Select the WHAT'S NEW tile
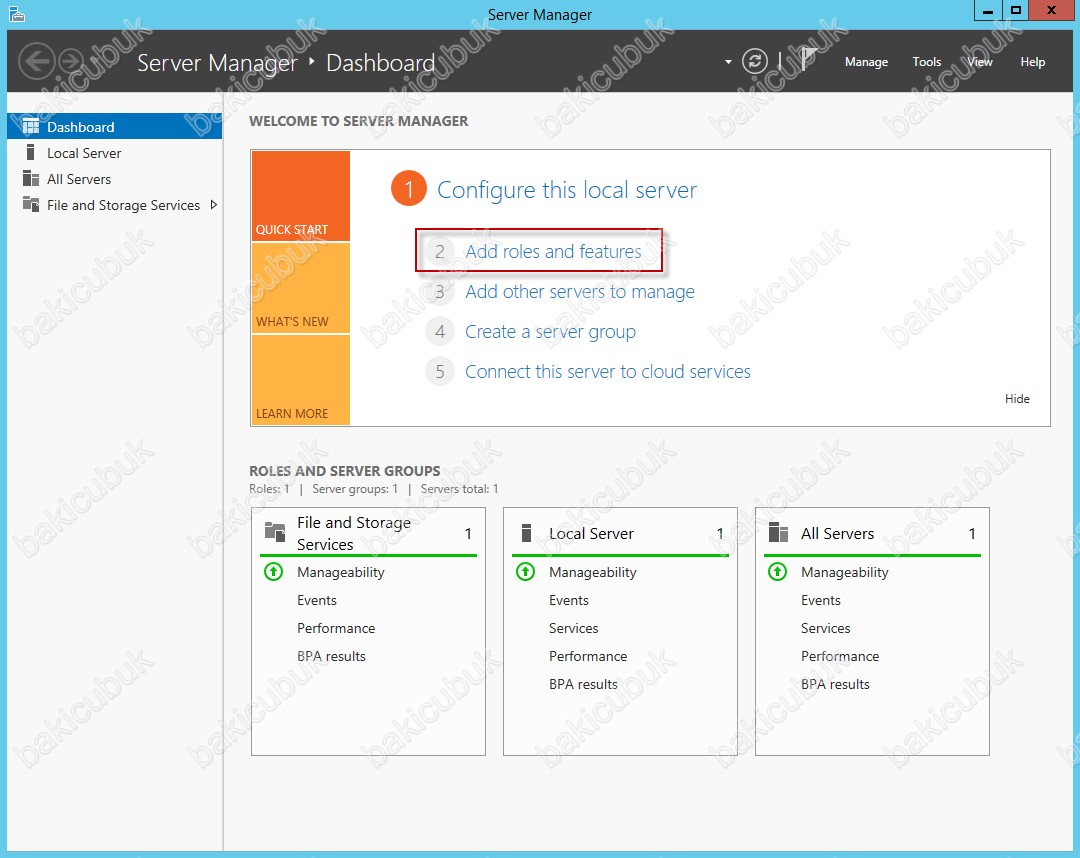The image size is (1080, 858). tap(301, 289)
